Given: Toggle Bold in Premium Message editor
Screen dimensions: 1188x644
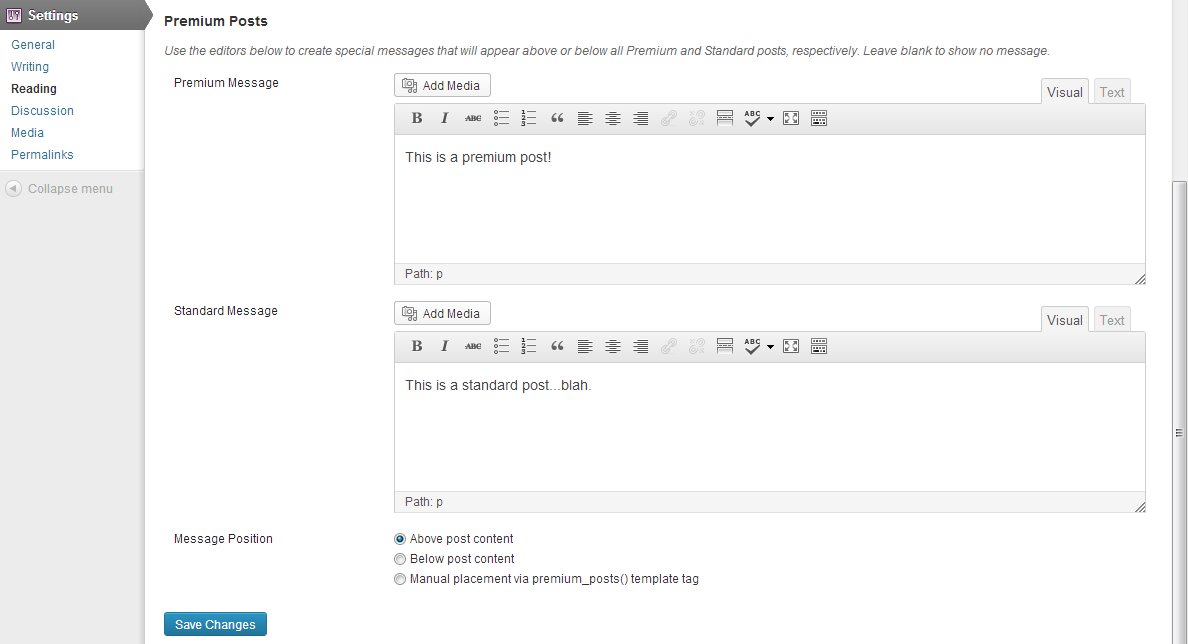Looking at the screenshot, I should pyautogui.click(x=417, y=118).
